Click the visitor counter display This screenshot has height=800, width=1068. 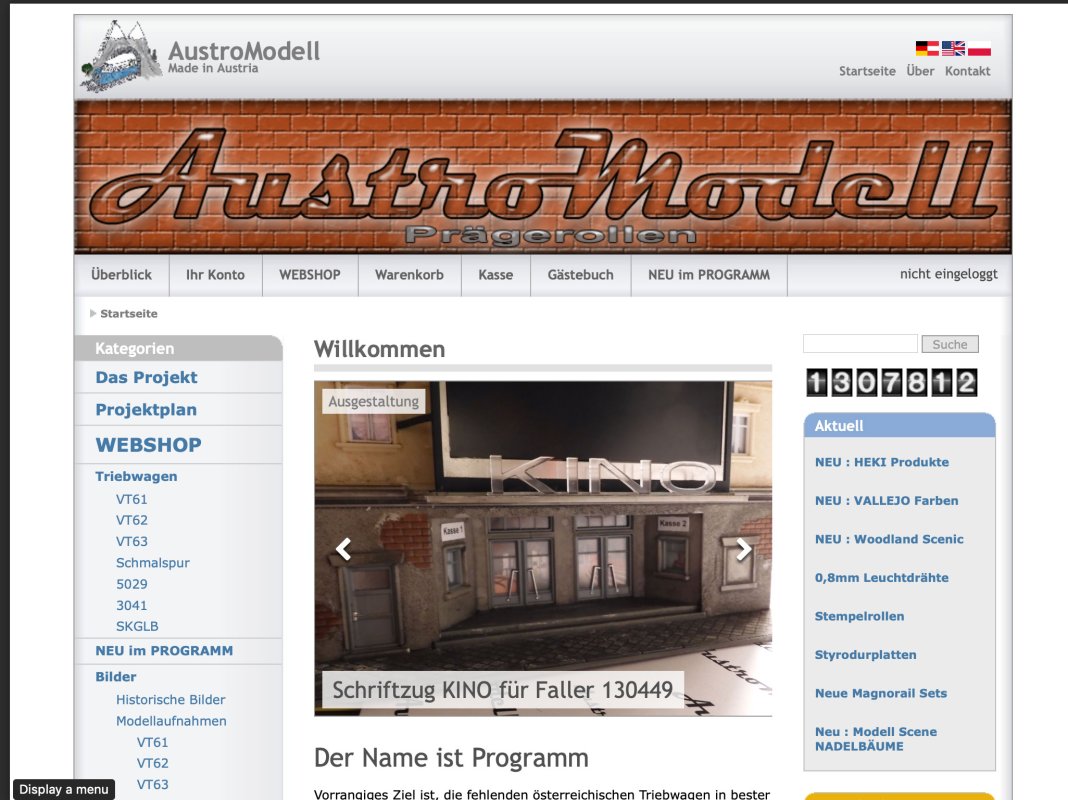point(890,382)
